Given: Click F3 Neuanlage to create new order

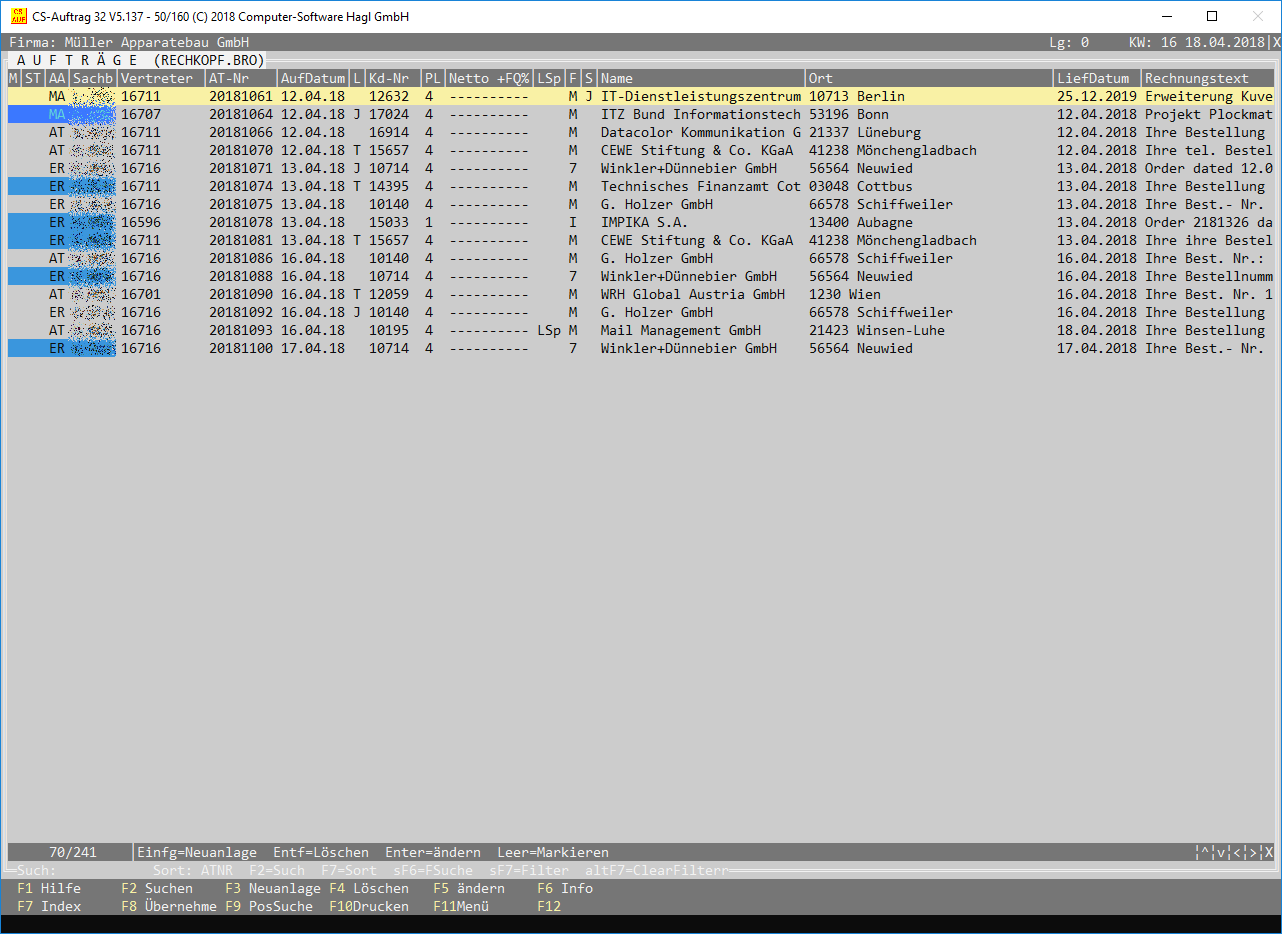Looking at the screenshot, I should (x=272, y=888).
